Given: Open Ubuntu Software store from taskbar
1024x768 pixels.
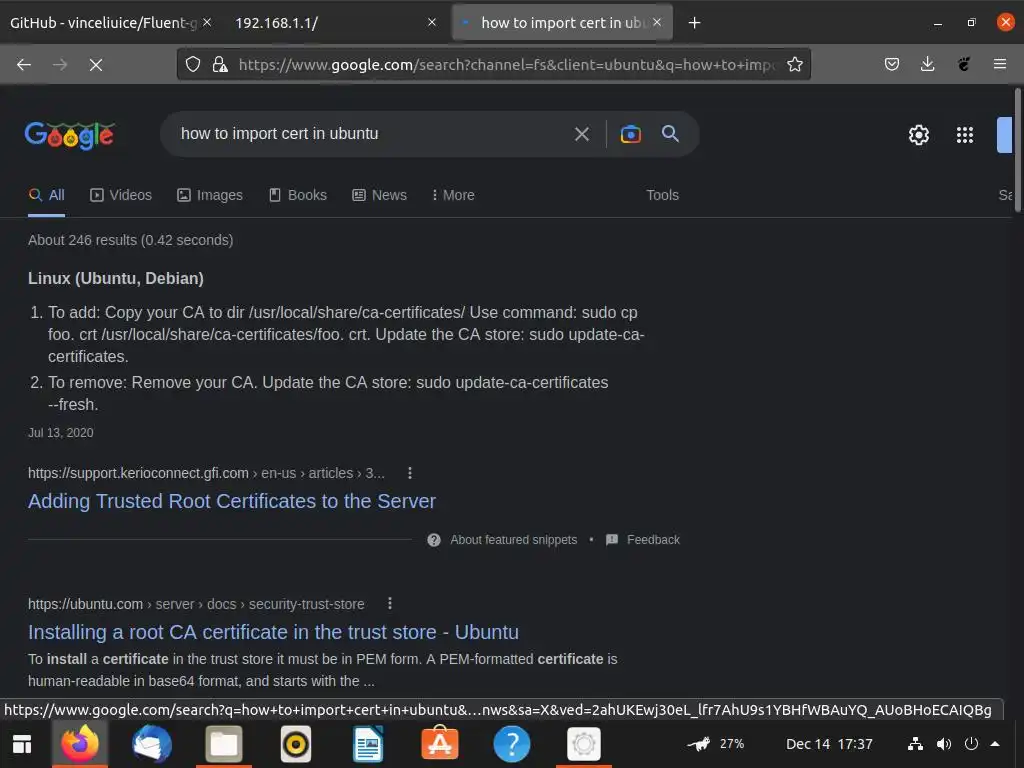Looking at the screenshot, I should pyautogui.click(x=440, y=744).
